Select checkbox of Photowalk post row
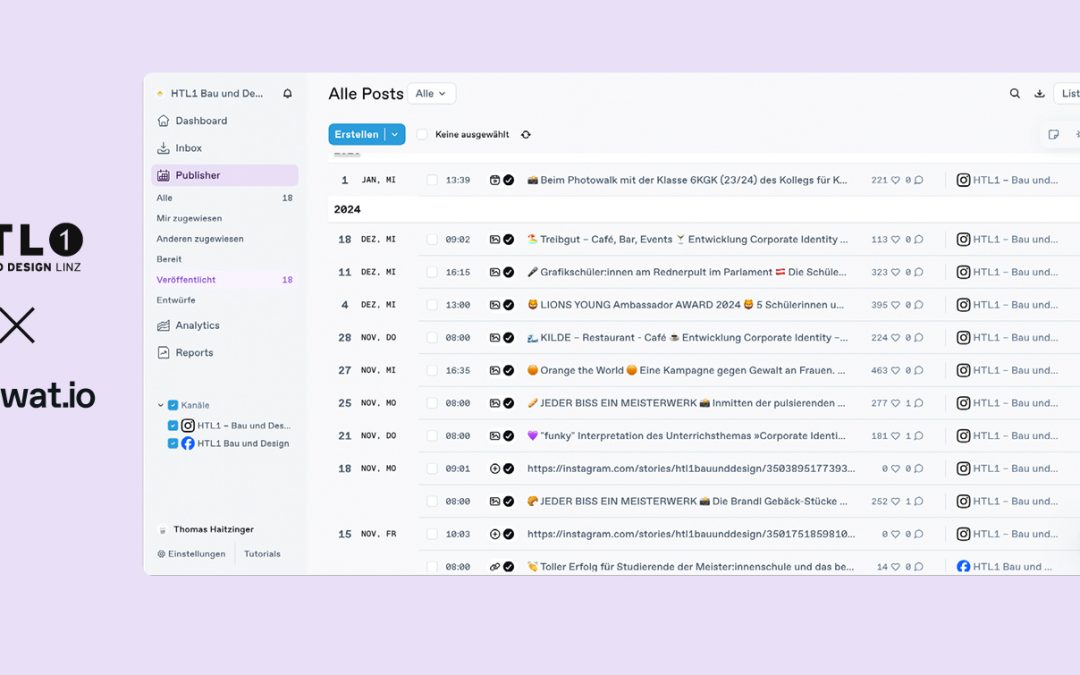 [x=432, y=180]
